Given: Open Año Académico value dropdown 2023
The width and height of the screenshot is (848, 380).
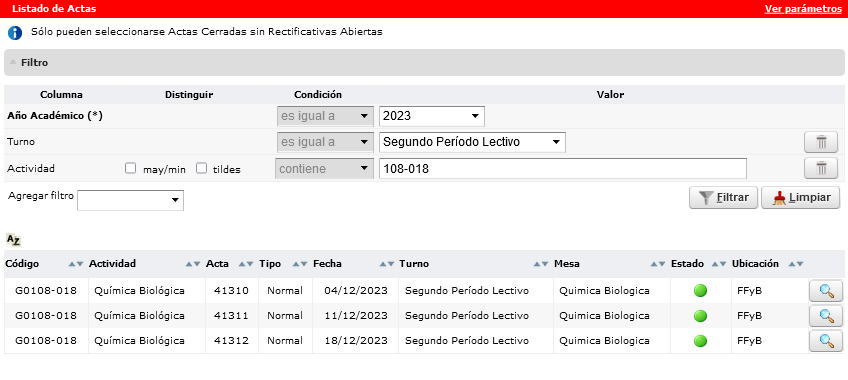Looking at the screenshot, I should [x=432, y=116].
